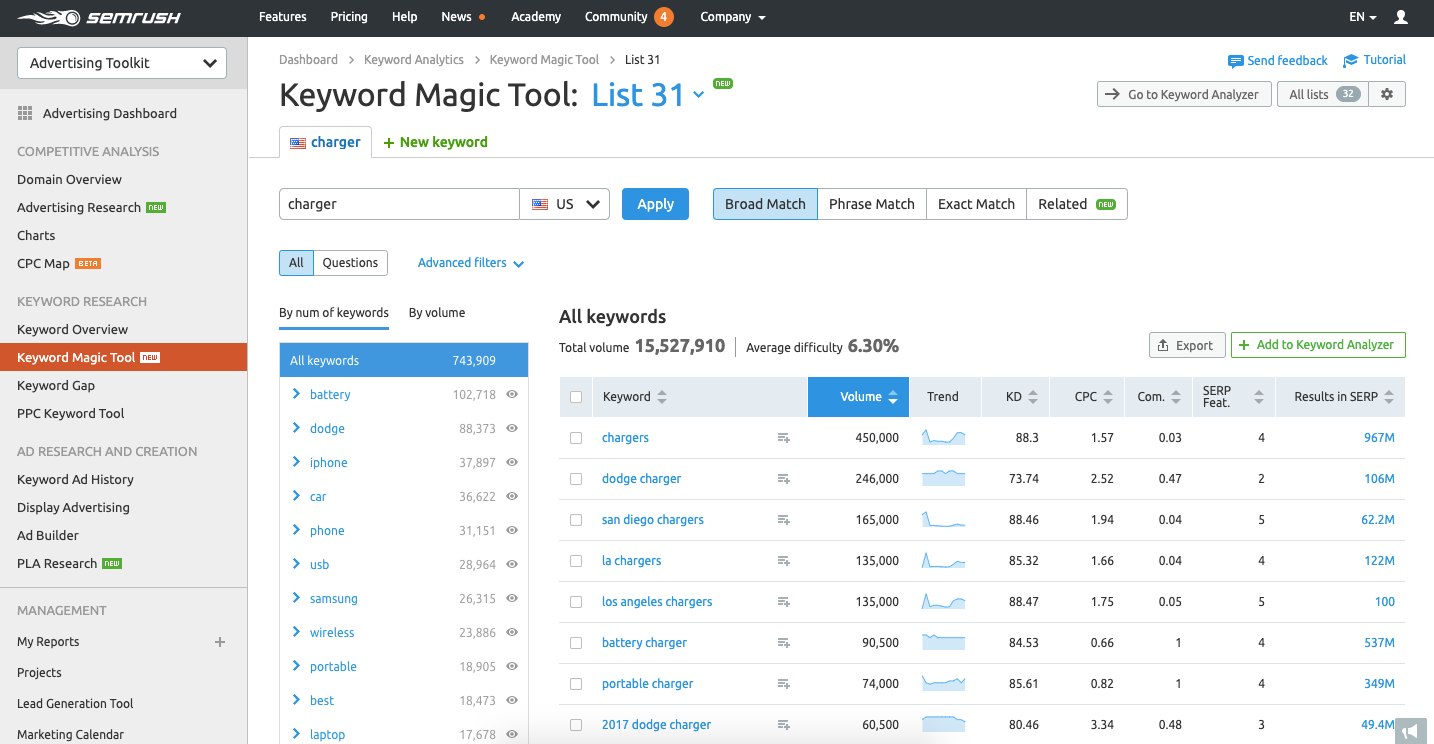
Task: Add a New keyword tab
Action: click(435, 142)
